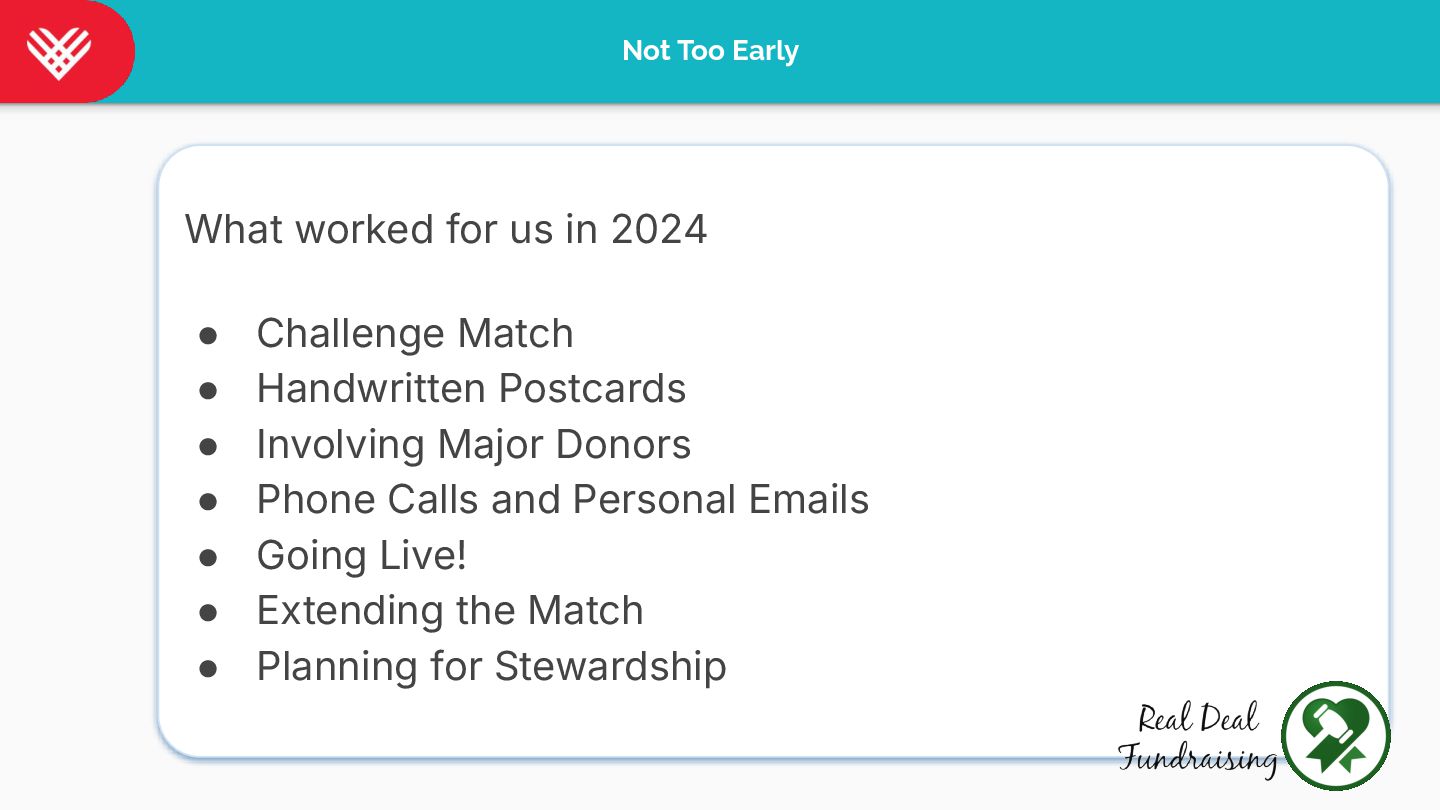
Task: Click the bullet dot beside Handwritten Postcards
Action: click(208, 390)
